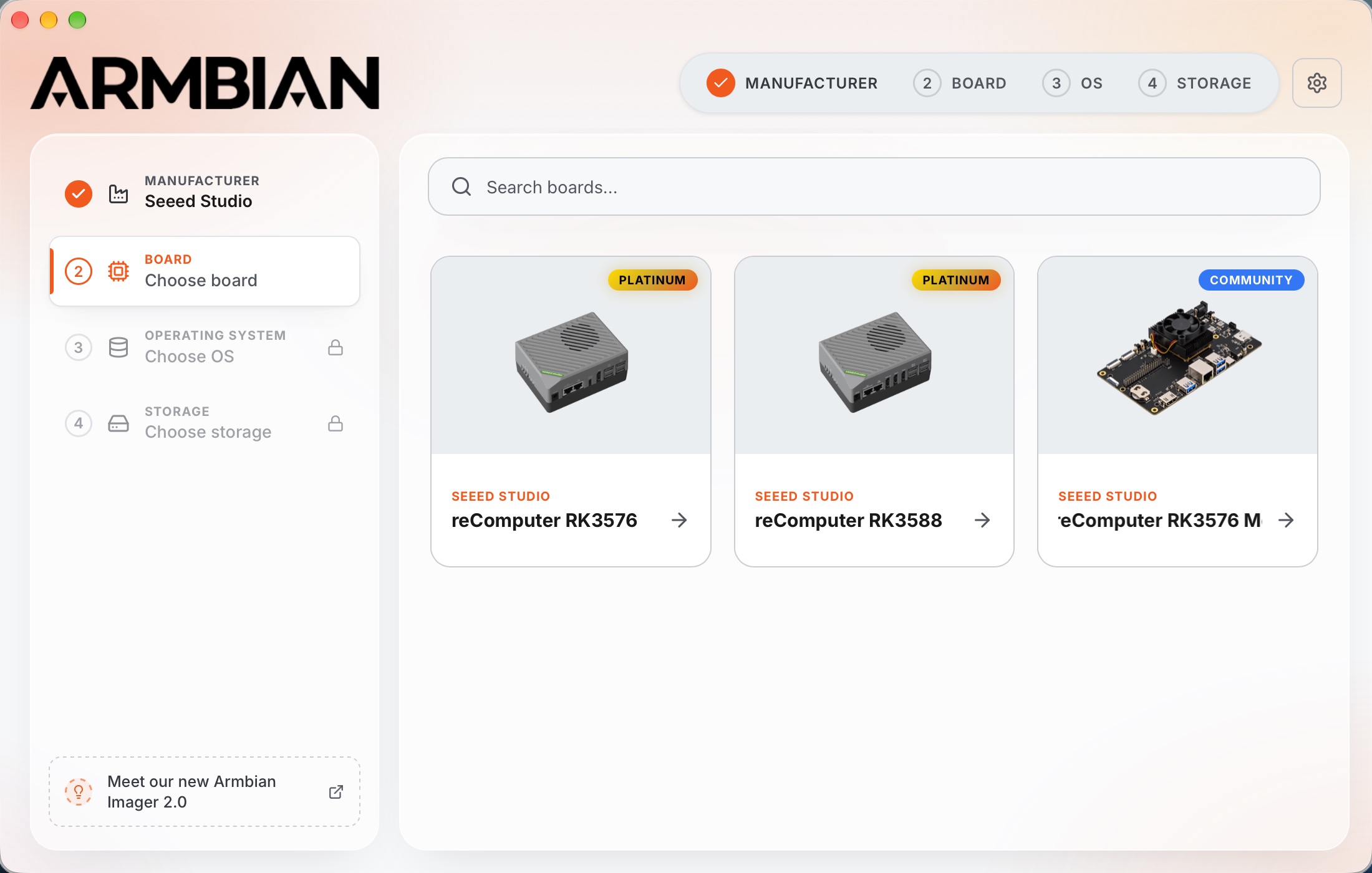The height and width of the screenshot is (873, 1372).
Task: Focus the Search boards input field
Action: click(874, 186)
